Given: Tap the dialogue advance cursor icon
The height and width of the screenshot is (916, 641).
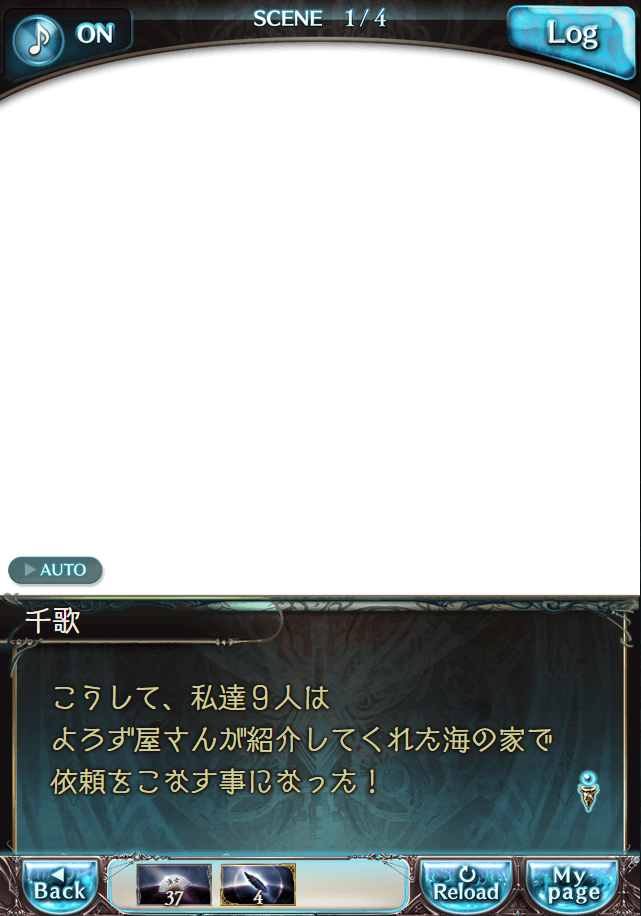Looking at the screenshot, I should pyautogui.click(x=588, y=791).
